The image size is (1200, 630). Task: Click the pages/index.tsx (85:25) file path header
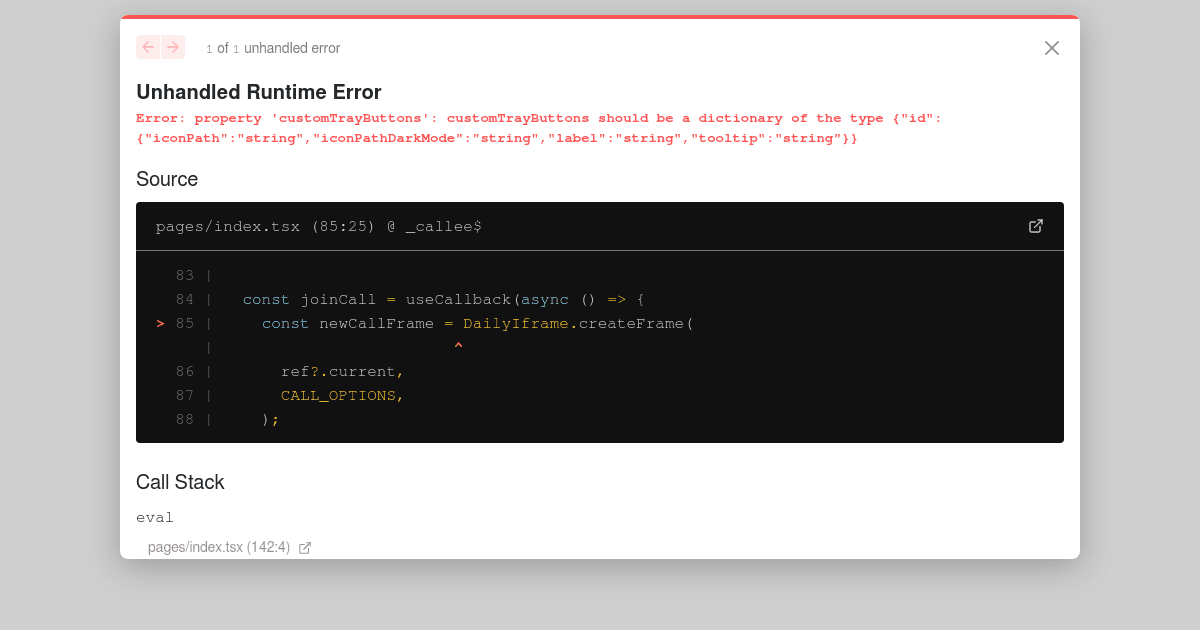coord(319,226)
